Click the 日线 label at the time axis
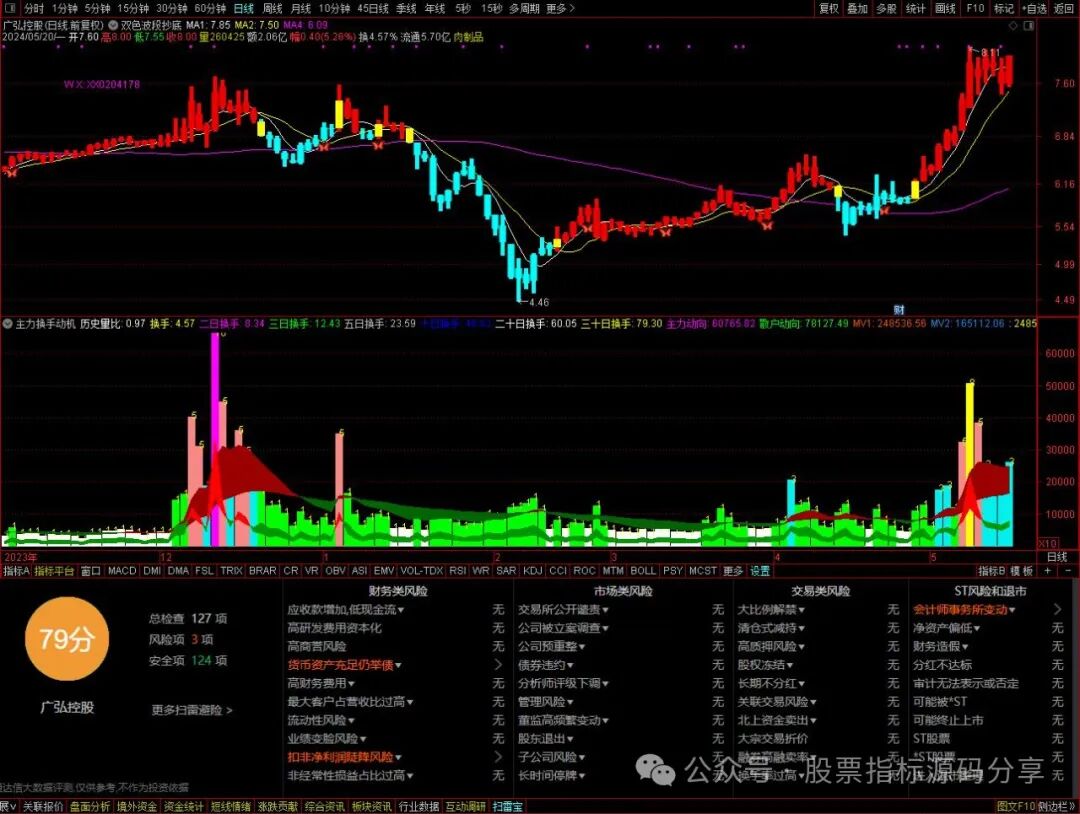The image size is (1080, 814). 1057,557
